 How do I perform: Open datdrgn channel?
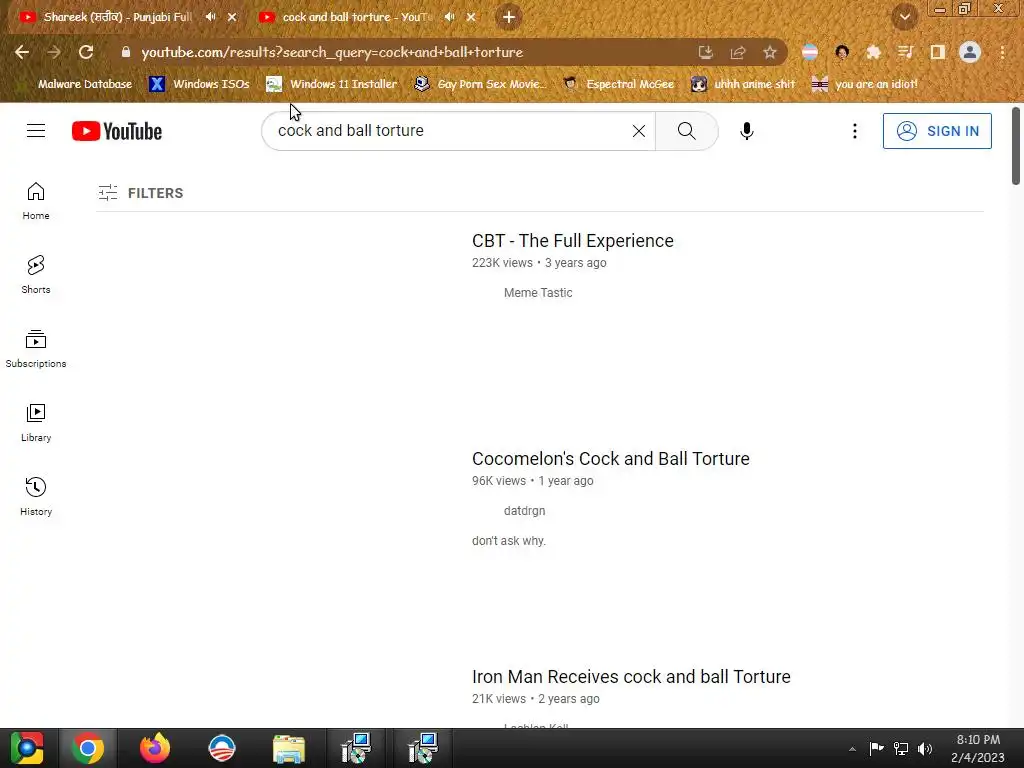pyautogui.click(x=524, y=511)
